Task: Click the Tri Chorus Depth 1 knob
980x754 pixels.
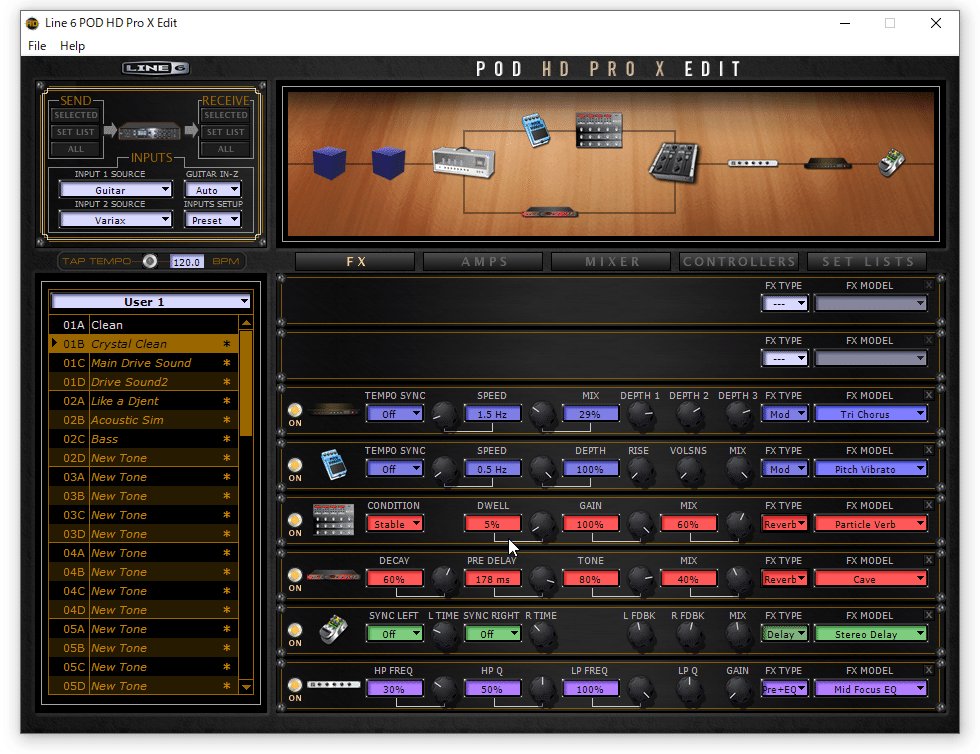Action: (x=641, y=415)
